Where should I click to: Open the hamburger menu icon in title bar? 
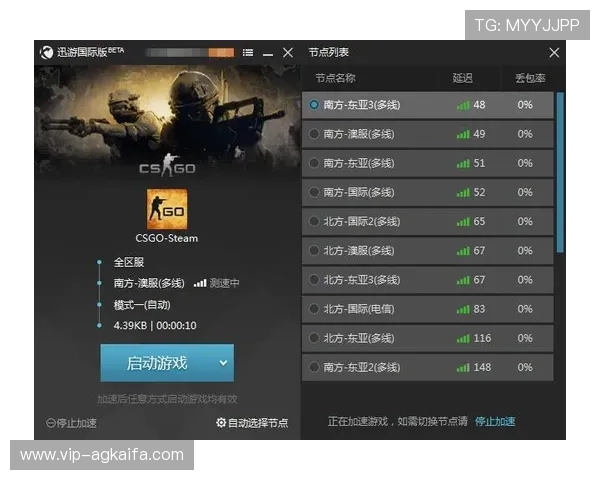[x=248, y=52]
